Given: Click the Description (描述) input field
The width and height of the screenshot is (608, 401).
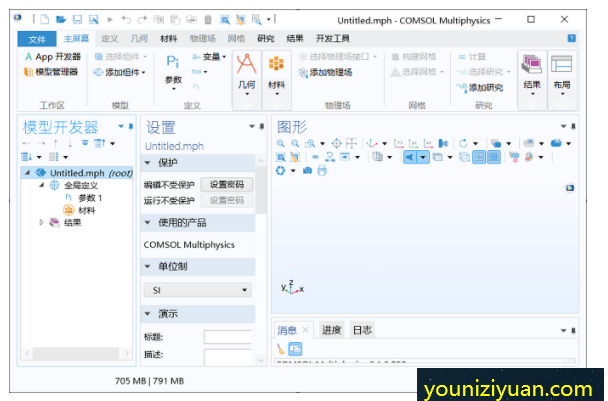Looking at the screenshot, I should [x=228, y=357].
